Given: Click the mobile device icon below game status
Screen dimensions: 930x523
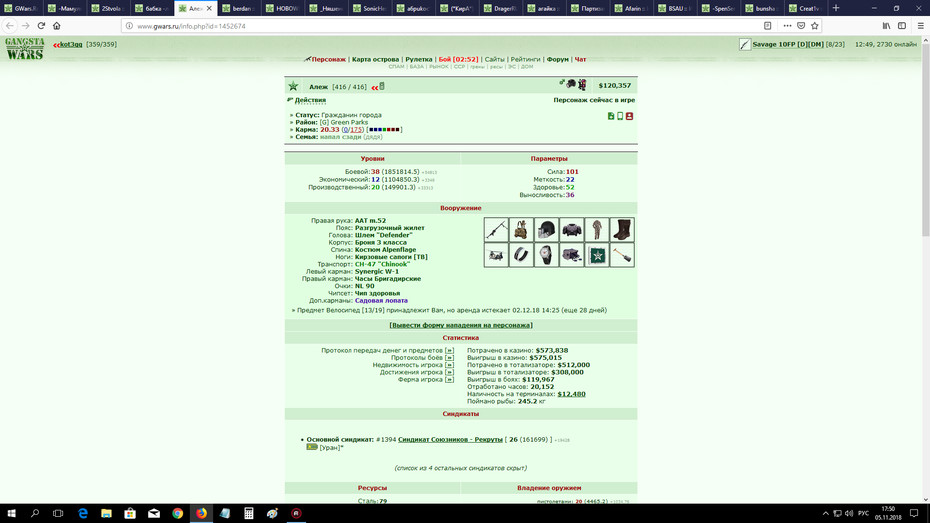Looking at the screenshot, I should (620, 116).
